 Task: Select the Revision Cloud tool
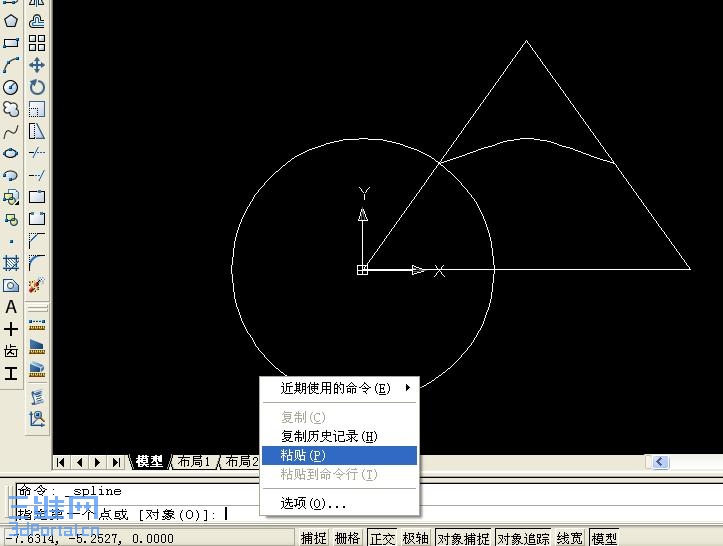coord(11,109)
